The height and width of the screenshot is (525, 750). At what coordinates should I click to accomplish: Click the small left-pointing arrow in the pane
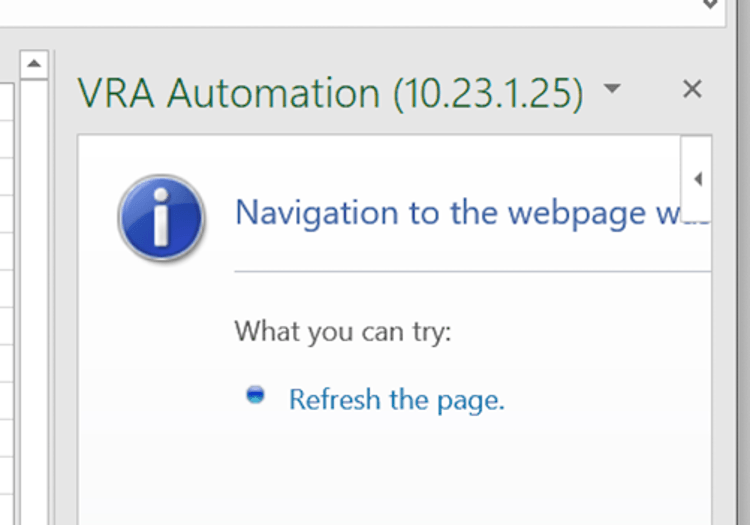[x=697, y=179]
